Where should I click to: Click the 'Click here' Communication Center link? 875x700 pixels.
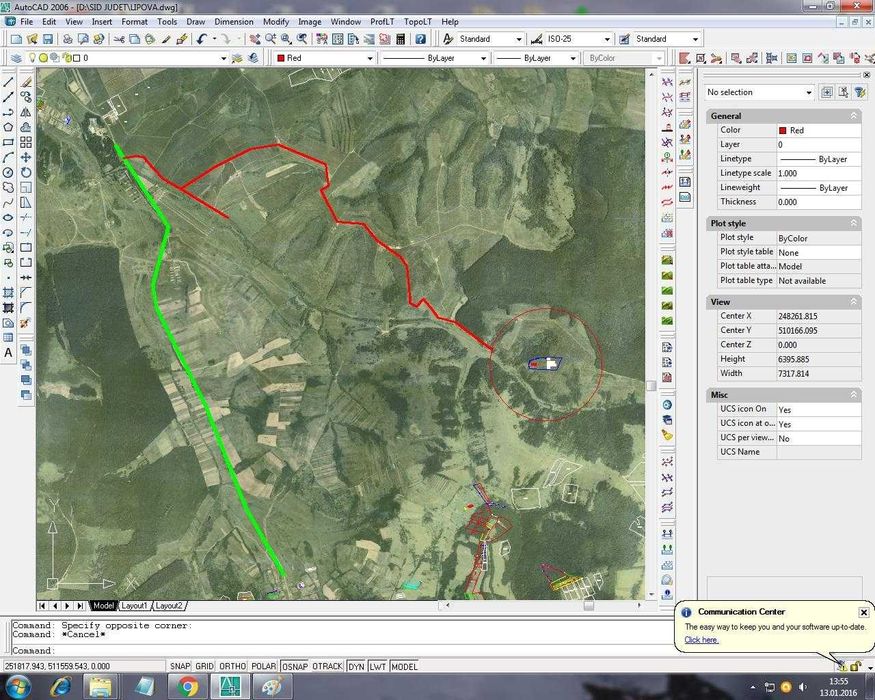click(701, 640)
